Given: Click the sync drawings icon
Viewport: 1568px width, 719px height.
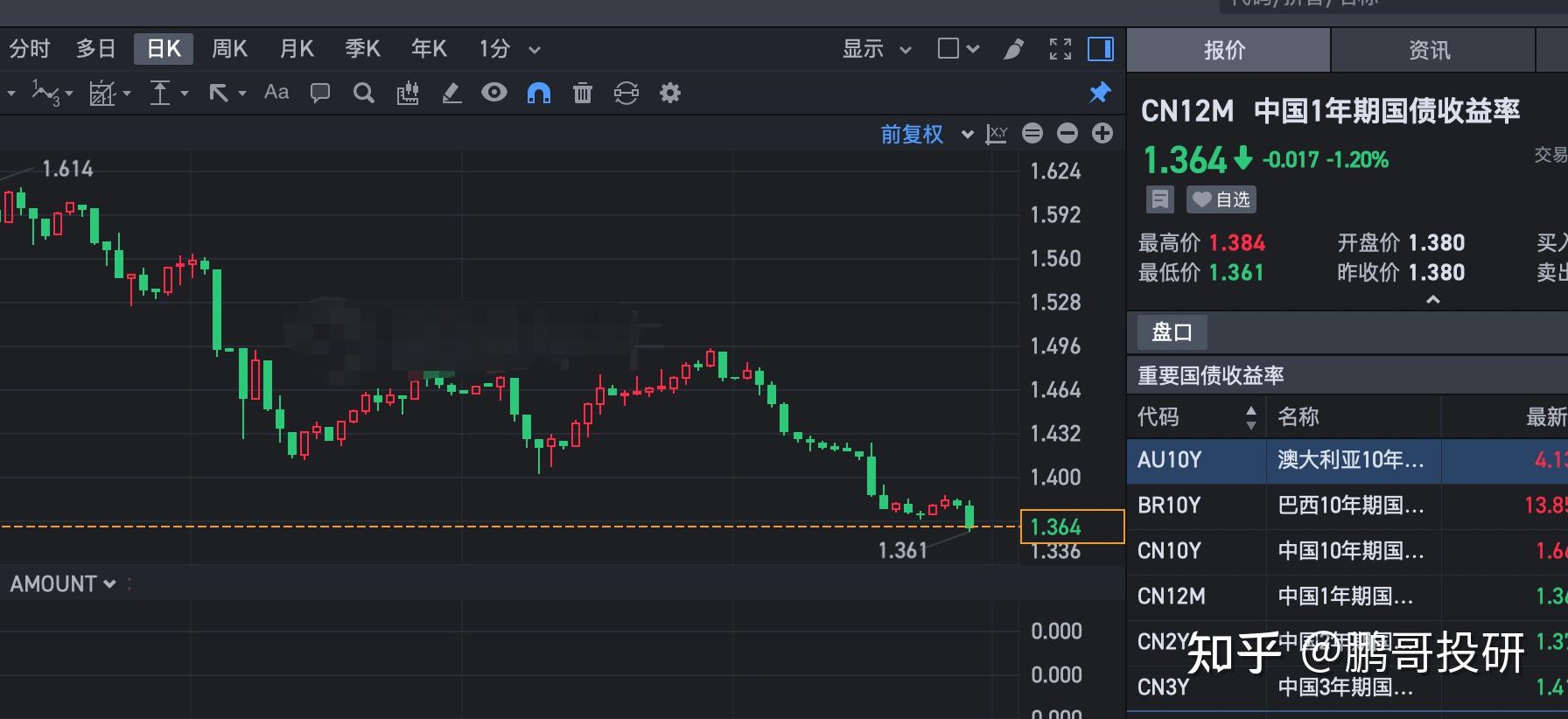Looking at the screenshot, I should [626, 93].
